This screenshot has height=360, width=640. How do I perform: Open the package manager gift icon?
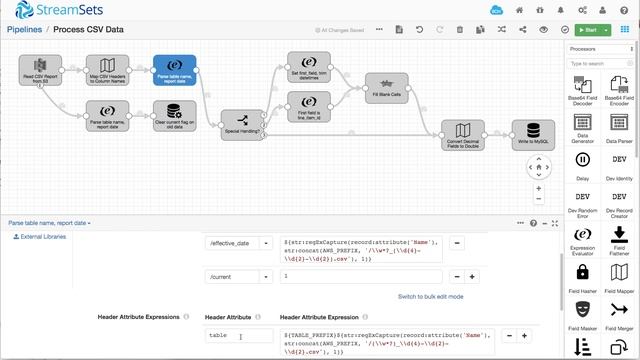tap(540, 10)
